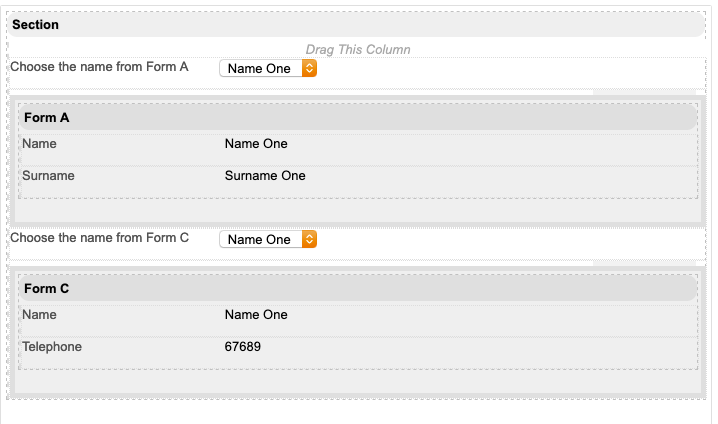The image size is (718, 424).
Task: Click the Name One value in Form C
Action: coord(256,315)
